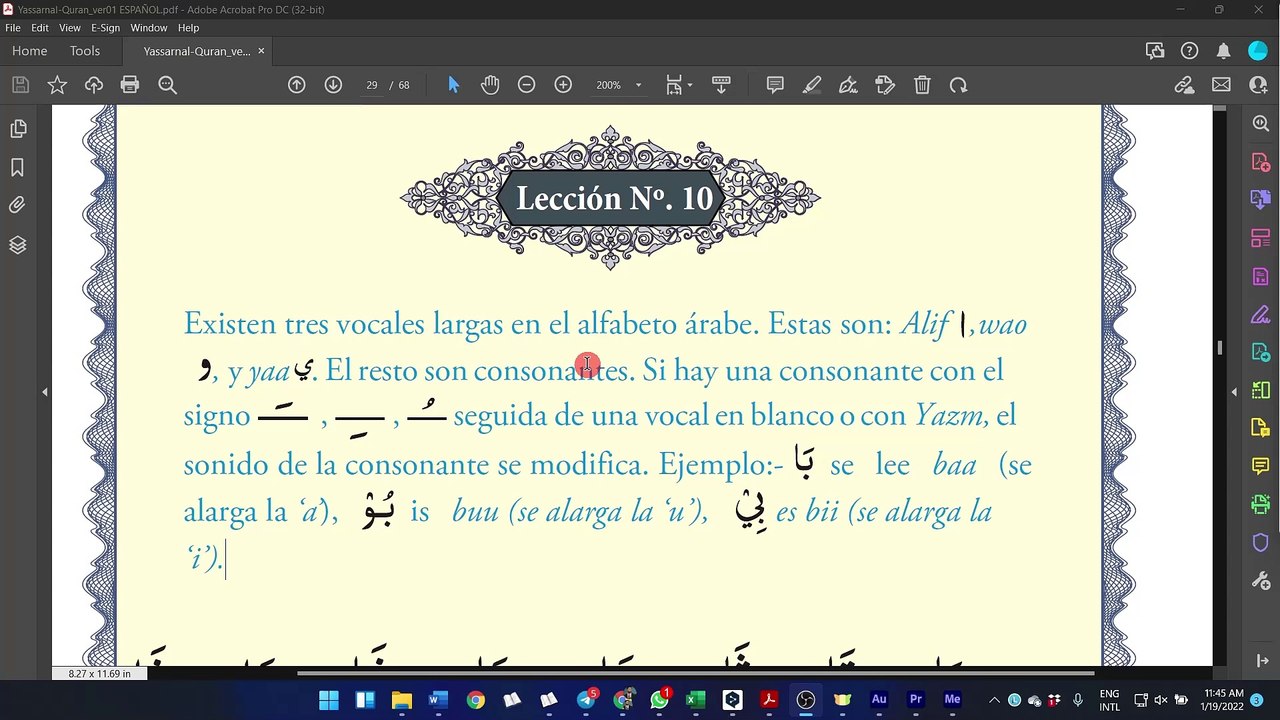
Task: Zoom out with the minus circle
Action: (526, 85)
